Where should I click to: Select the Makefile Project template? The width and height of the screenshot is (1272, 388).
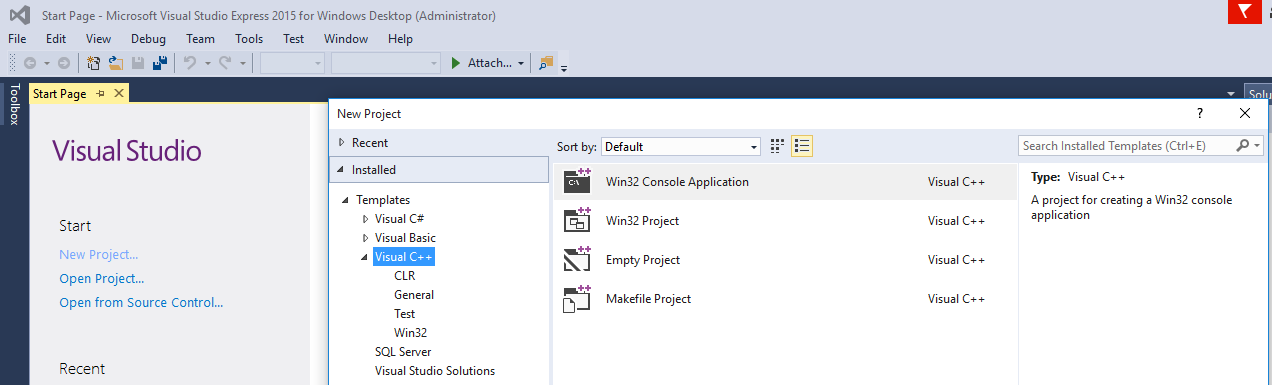[785, 299]
